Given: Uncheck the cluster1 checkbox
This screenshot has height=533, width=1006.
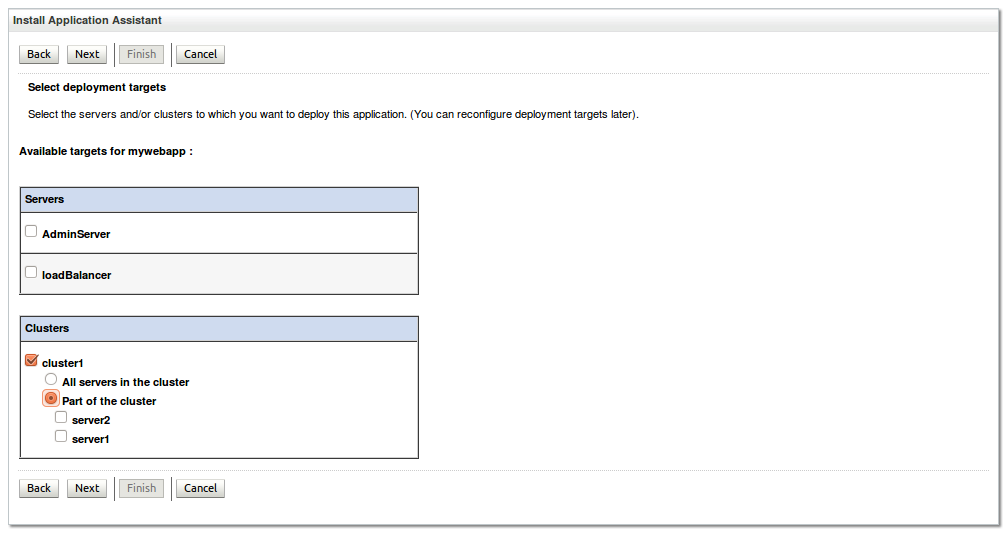Looking at the screenshot, I should tap(31, 361).
